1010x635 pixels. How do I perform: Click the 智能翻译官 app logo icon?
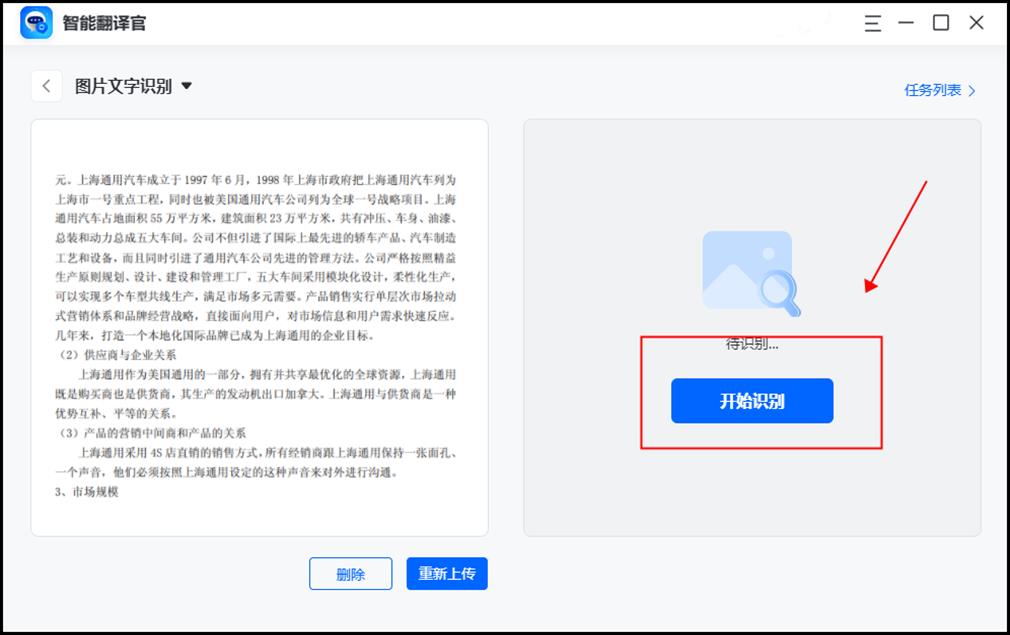click(36, 22)
